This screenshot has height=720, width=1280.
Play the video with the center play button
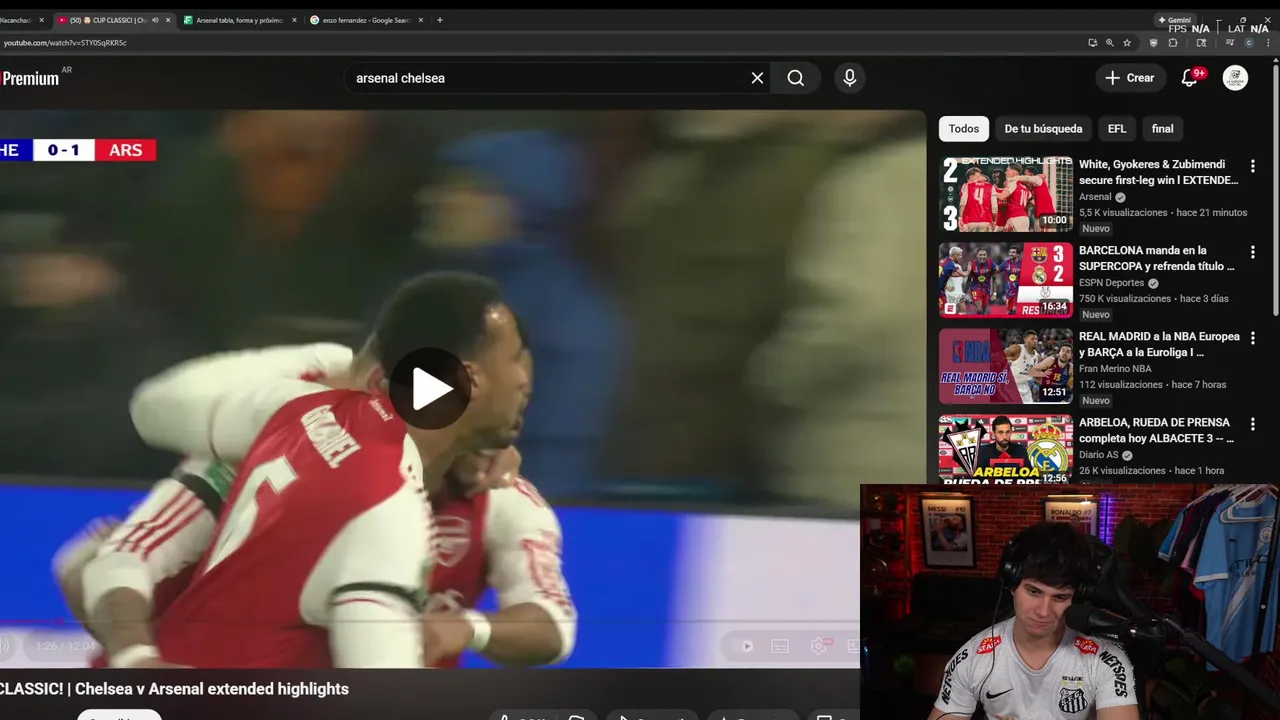click(x=430, y=389)
